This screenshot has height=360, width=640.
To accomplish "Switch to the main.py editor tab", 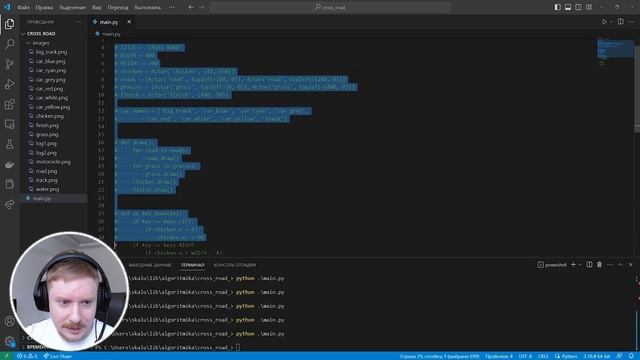I will (109, 22).
